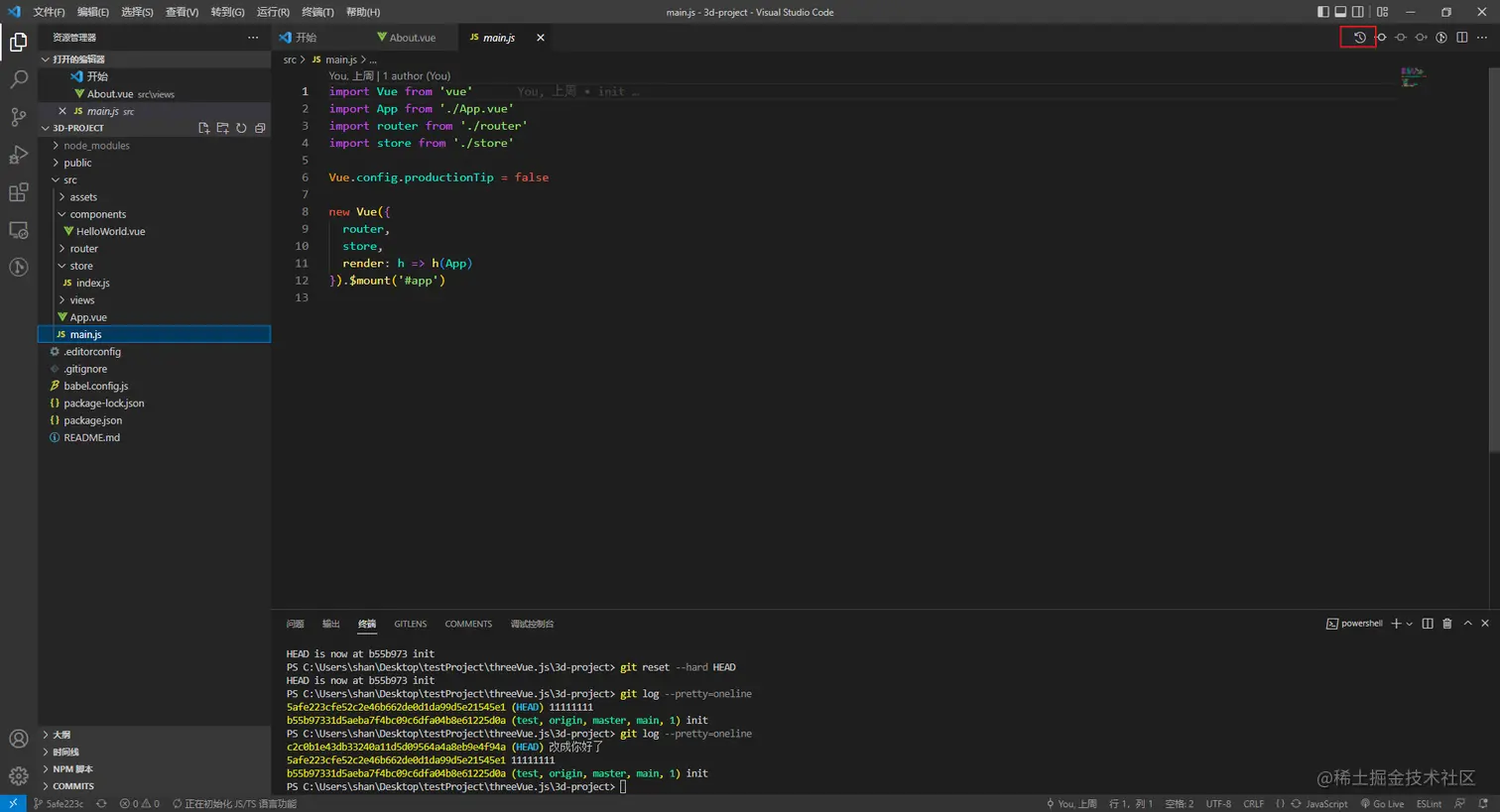Open the Manage settings gear
1500x812 pixels.
pos(19,776)
